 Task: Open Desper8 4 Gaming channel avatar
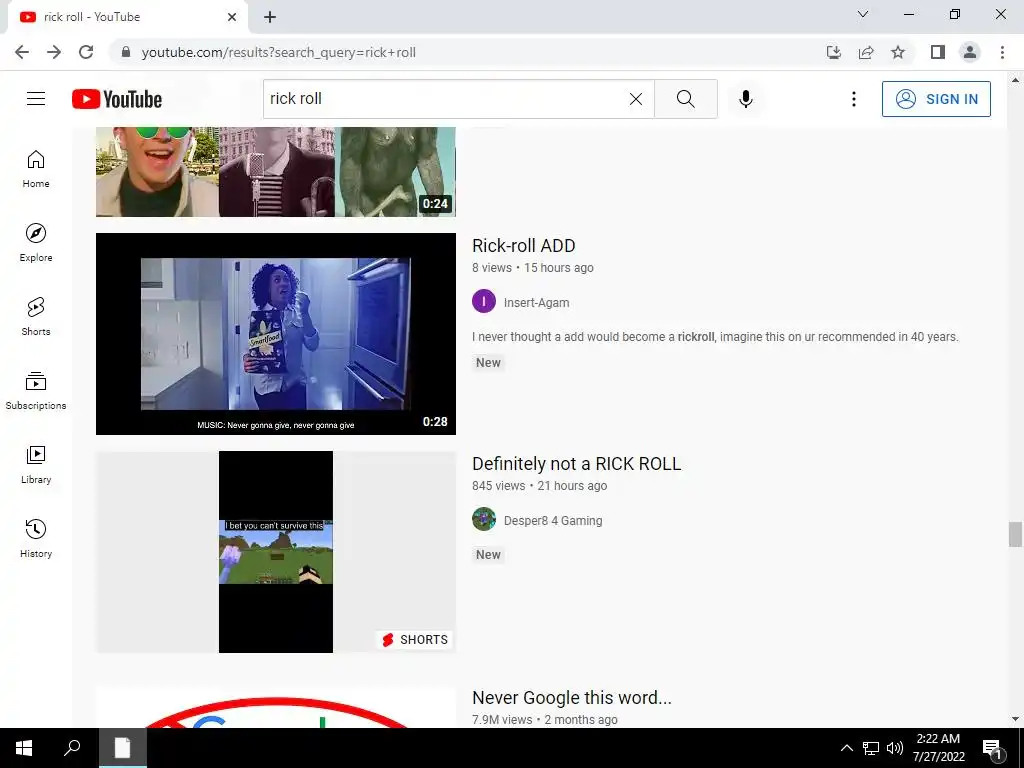point(484,520)
